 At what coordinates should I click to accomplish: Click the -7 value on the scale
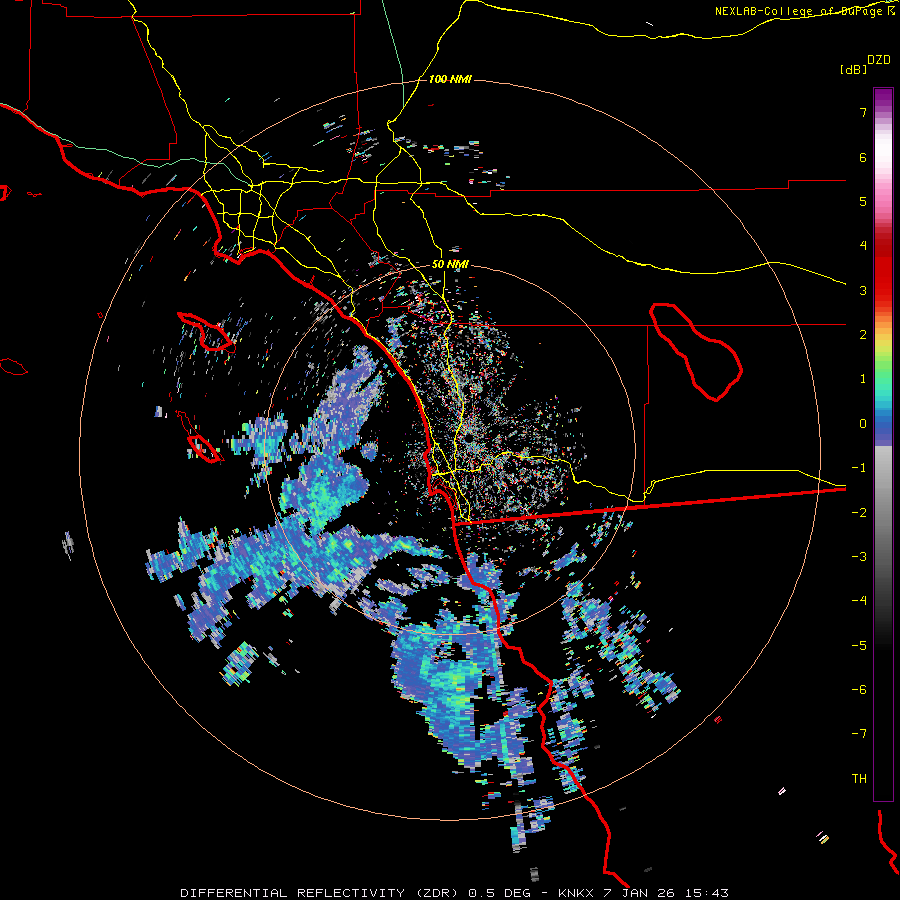point(859,734)
